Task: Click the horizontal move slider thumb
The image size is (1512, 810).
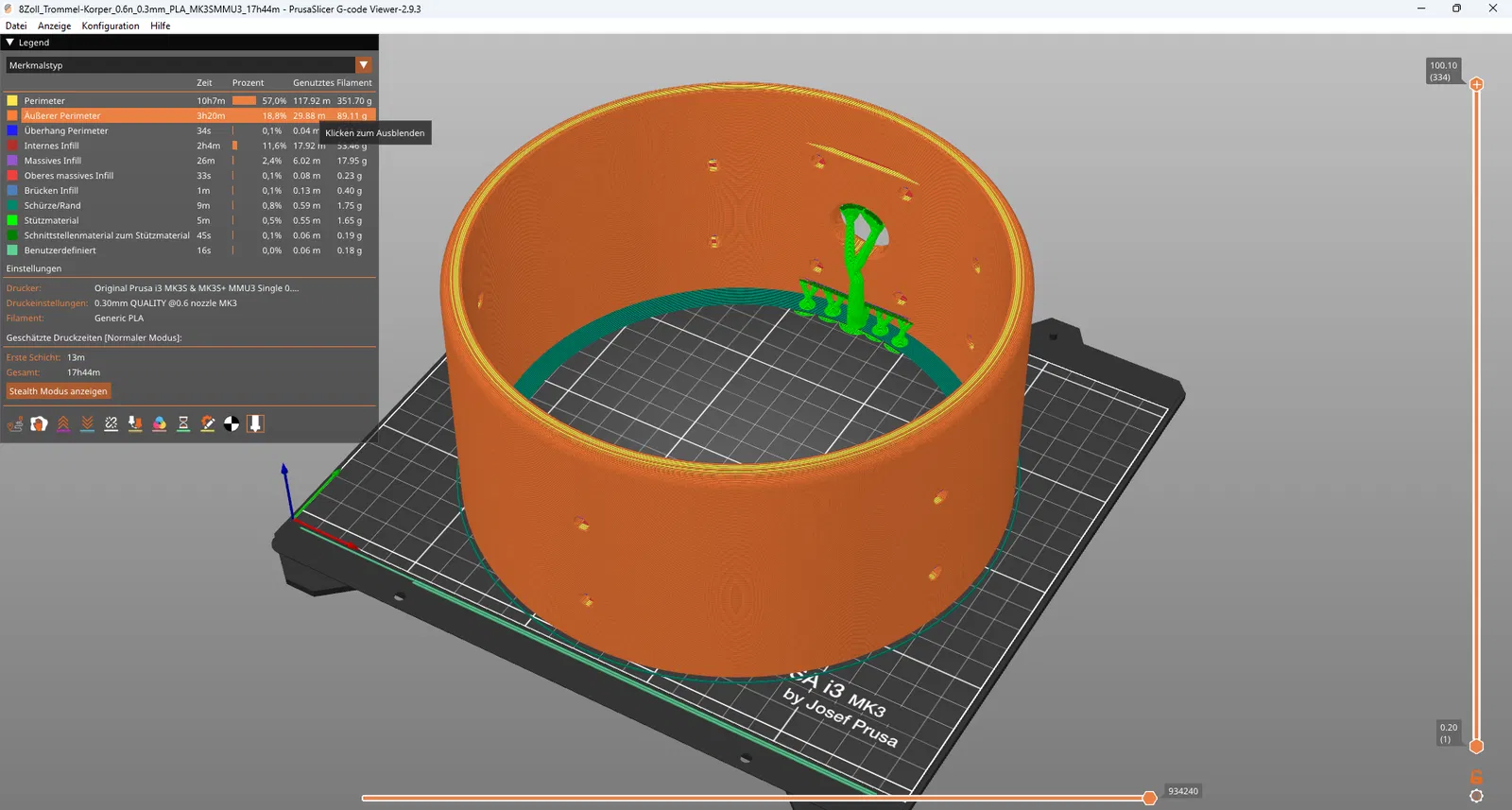Action: [x=1149, y=798]
